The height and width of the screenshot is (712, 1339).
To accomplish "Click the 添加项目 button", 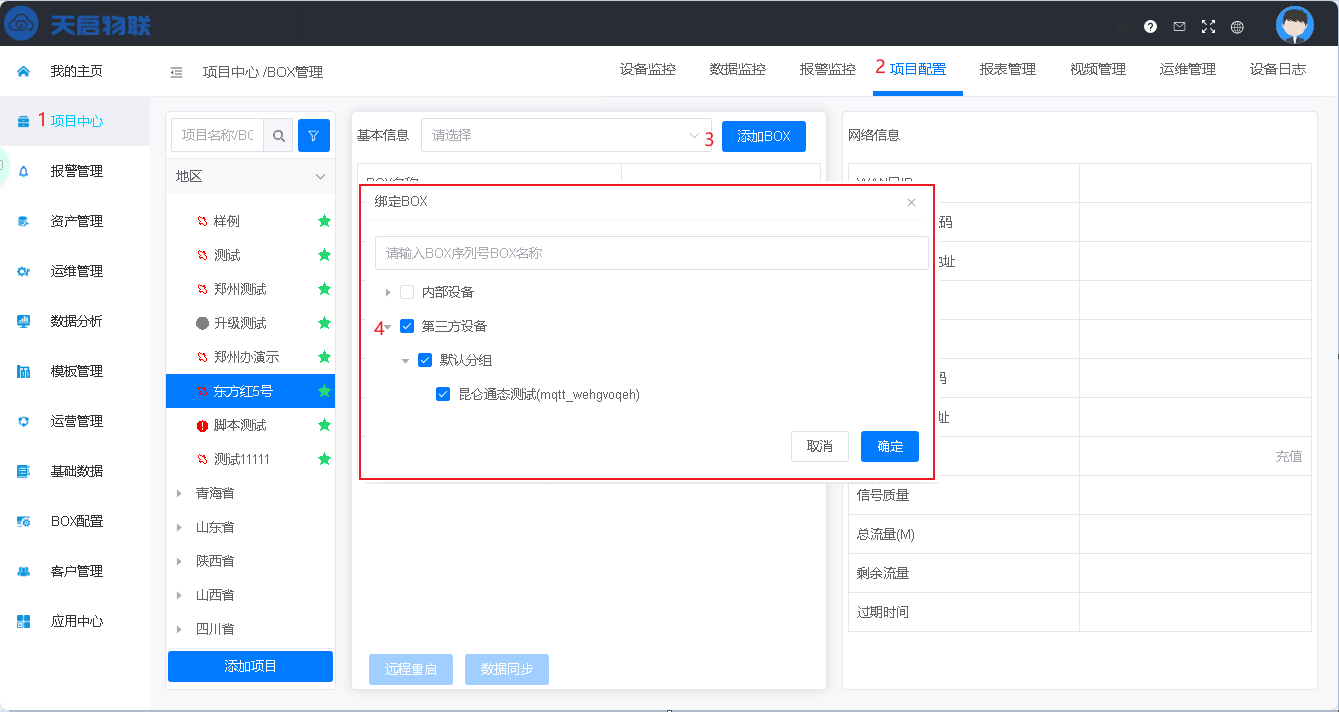I will coord(250,666).
